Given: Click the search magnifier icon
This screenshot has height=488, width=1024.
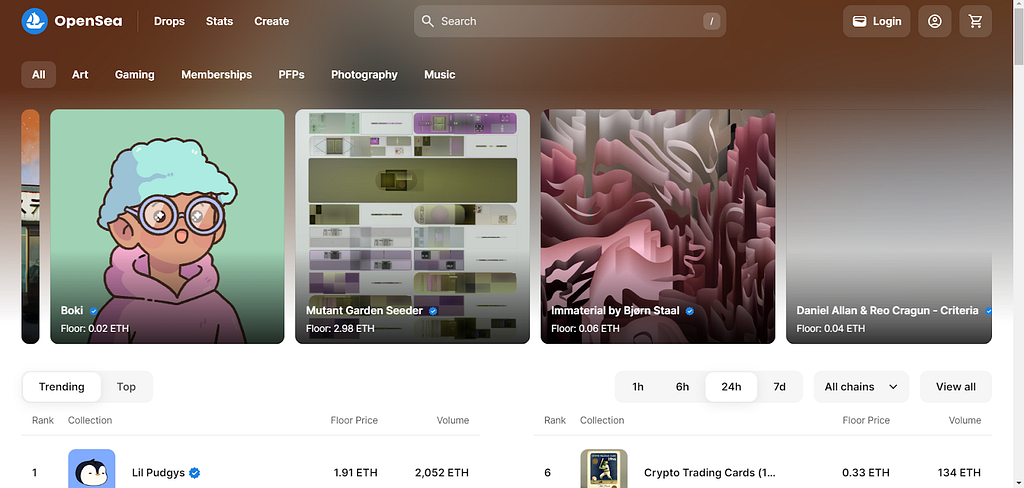Looking at the screenshot, I should coord(428,21).
